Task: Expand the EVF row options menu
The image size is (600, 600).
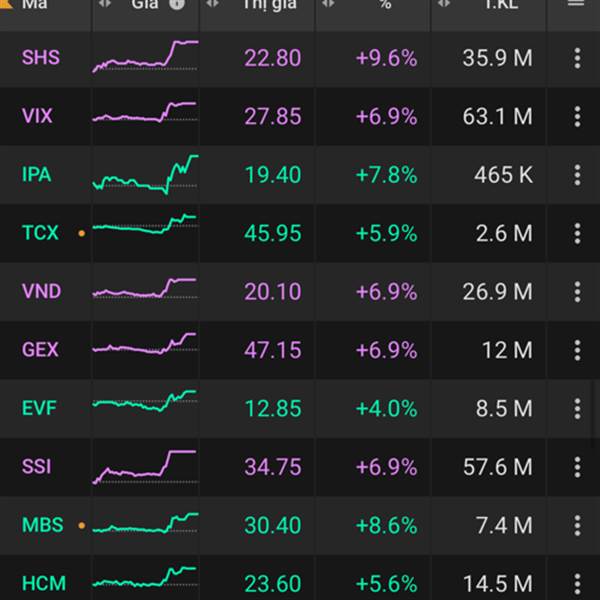Action: pyautogui.click(x=577, y=408)
